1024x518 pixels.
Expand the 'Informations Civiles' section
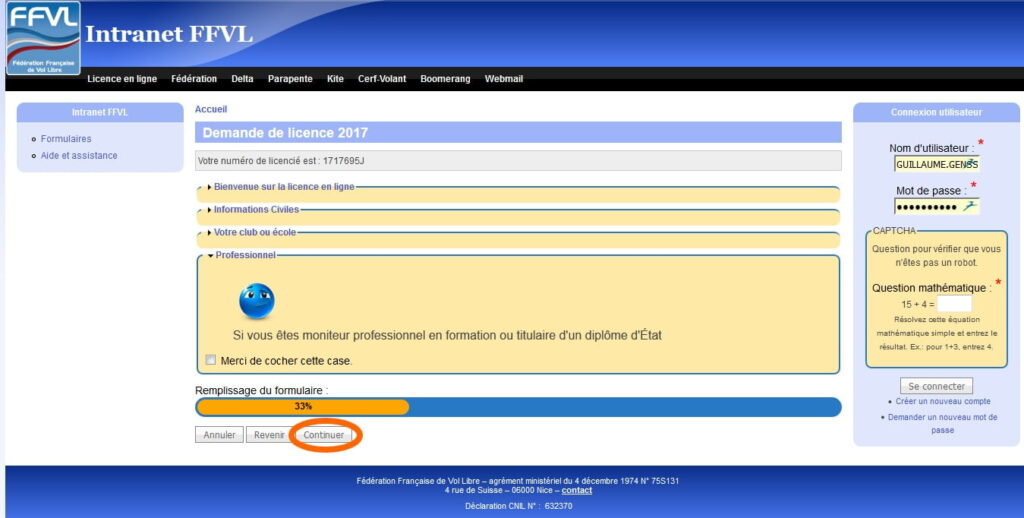click(255, 209)
